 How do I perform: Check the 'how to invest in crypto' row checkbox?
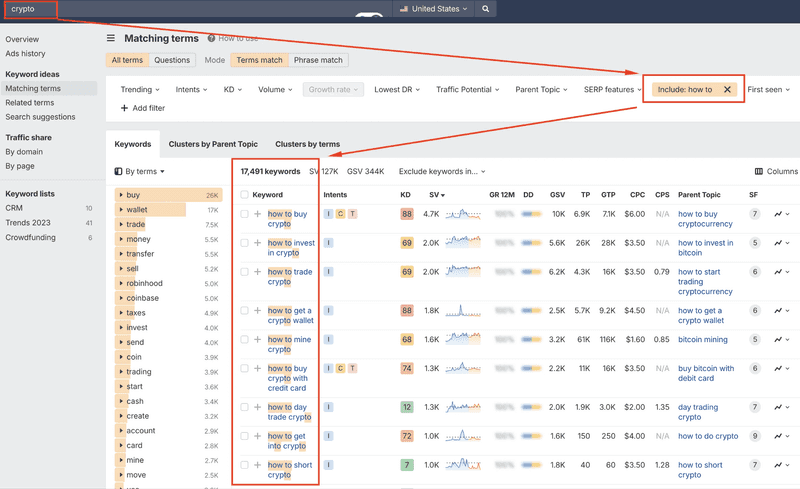click(244, 243)
